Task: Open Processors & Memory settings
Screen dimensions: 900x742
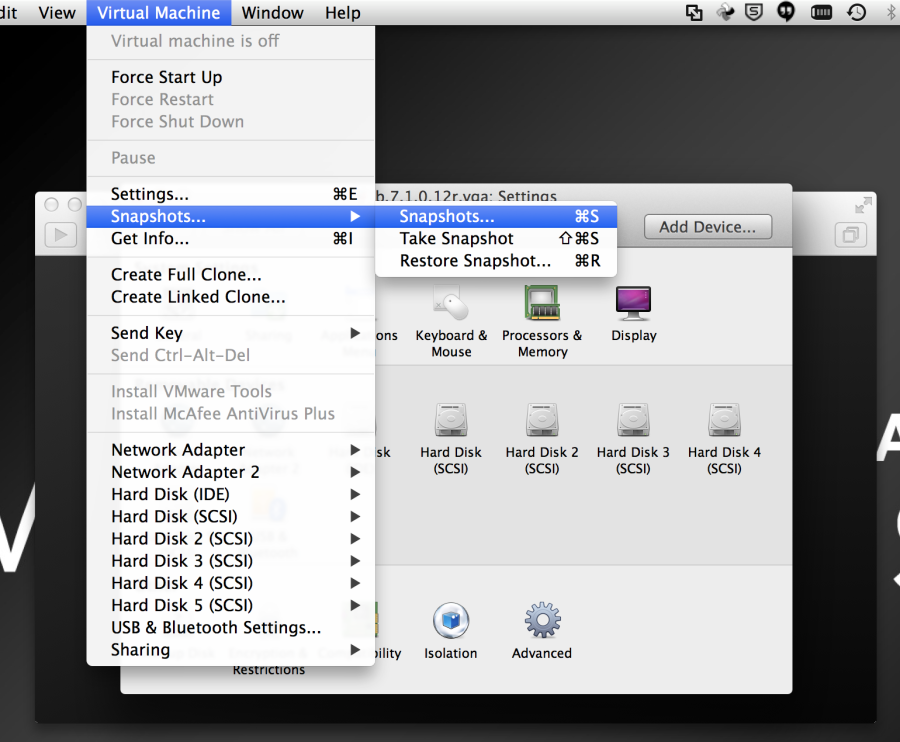Action: pyautogui.click(x=542, y=303)
